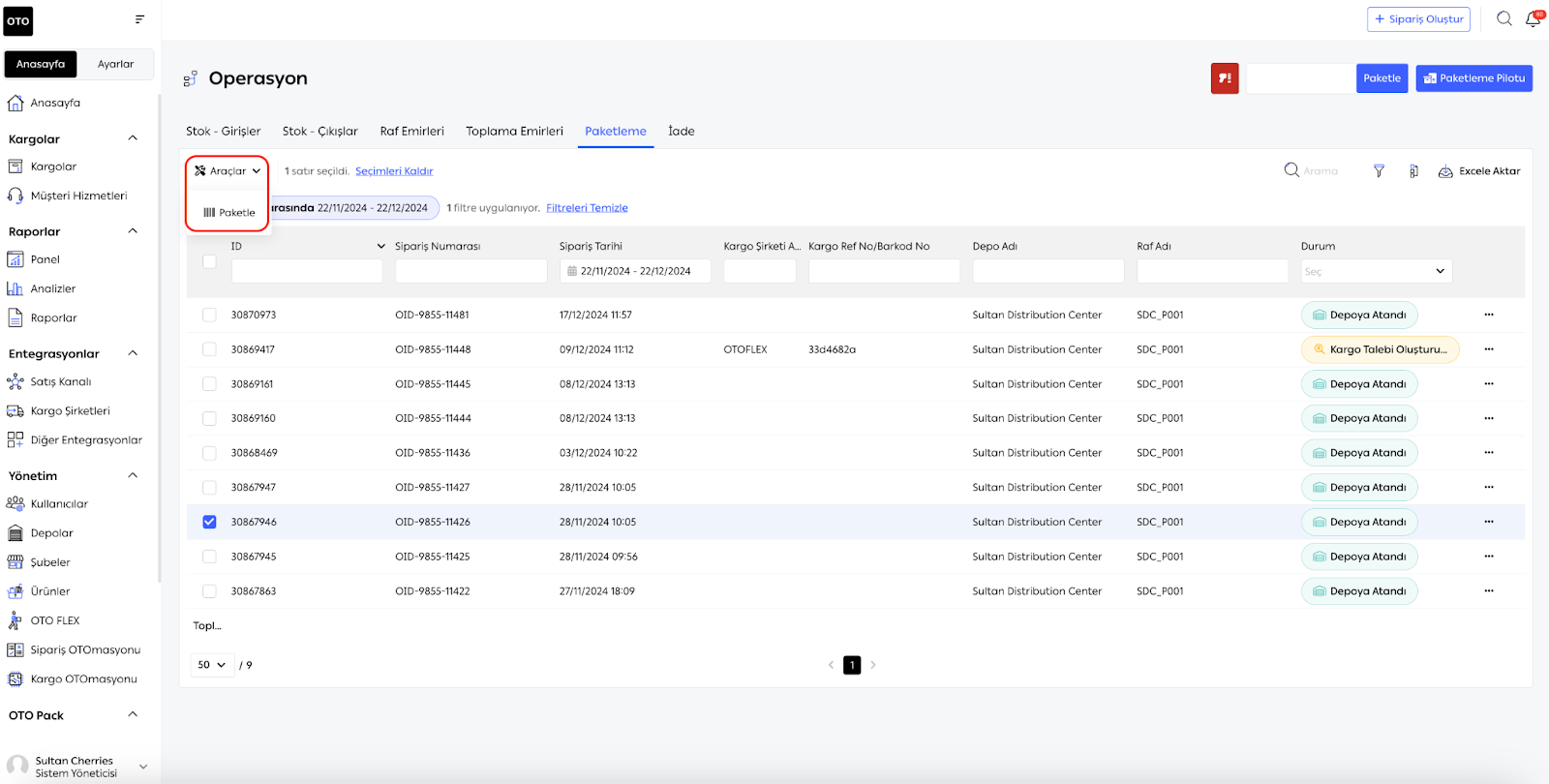The width and height of the screenshot is (1549, 784).
Task: Toggle the select-all header checkbox
Action: 209,261
